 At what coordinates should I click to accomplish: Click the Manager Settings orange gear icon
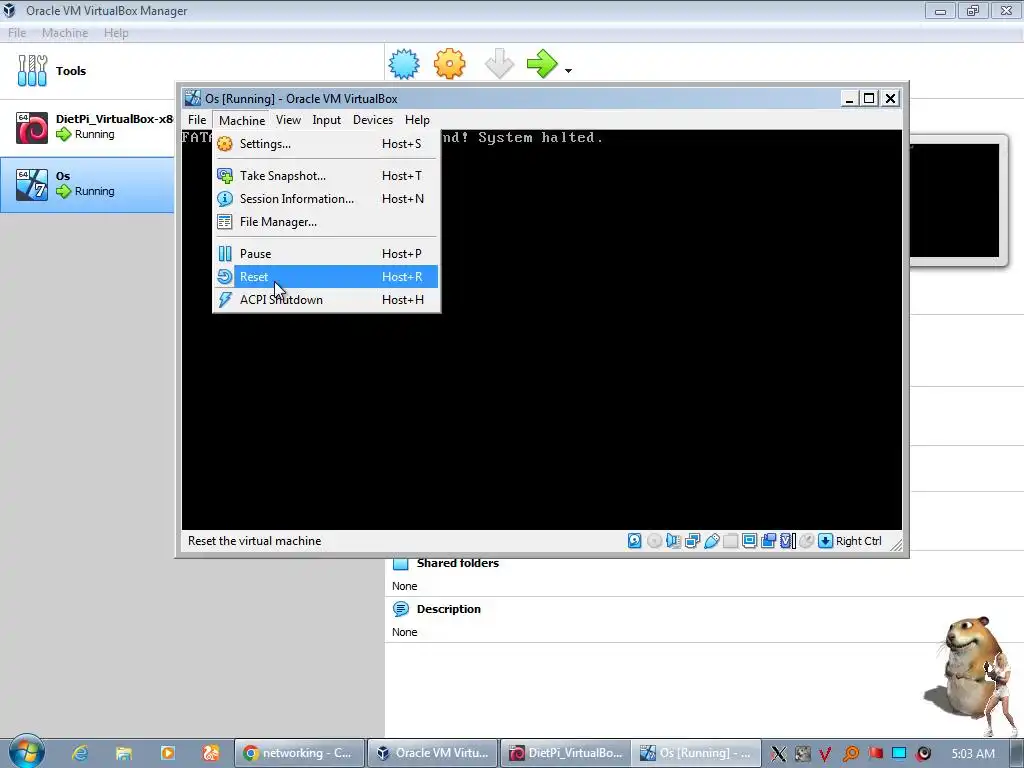tap(449, 64)
